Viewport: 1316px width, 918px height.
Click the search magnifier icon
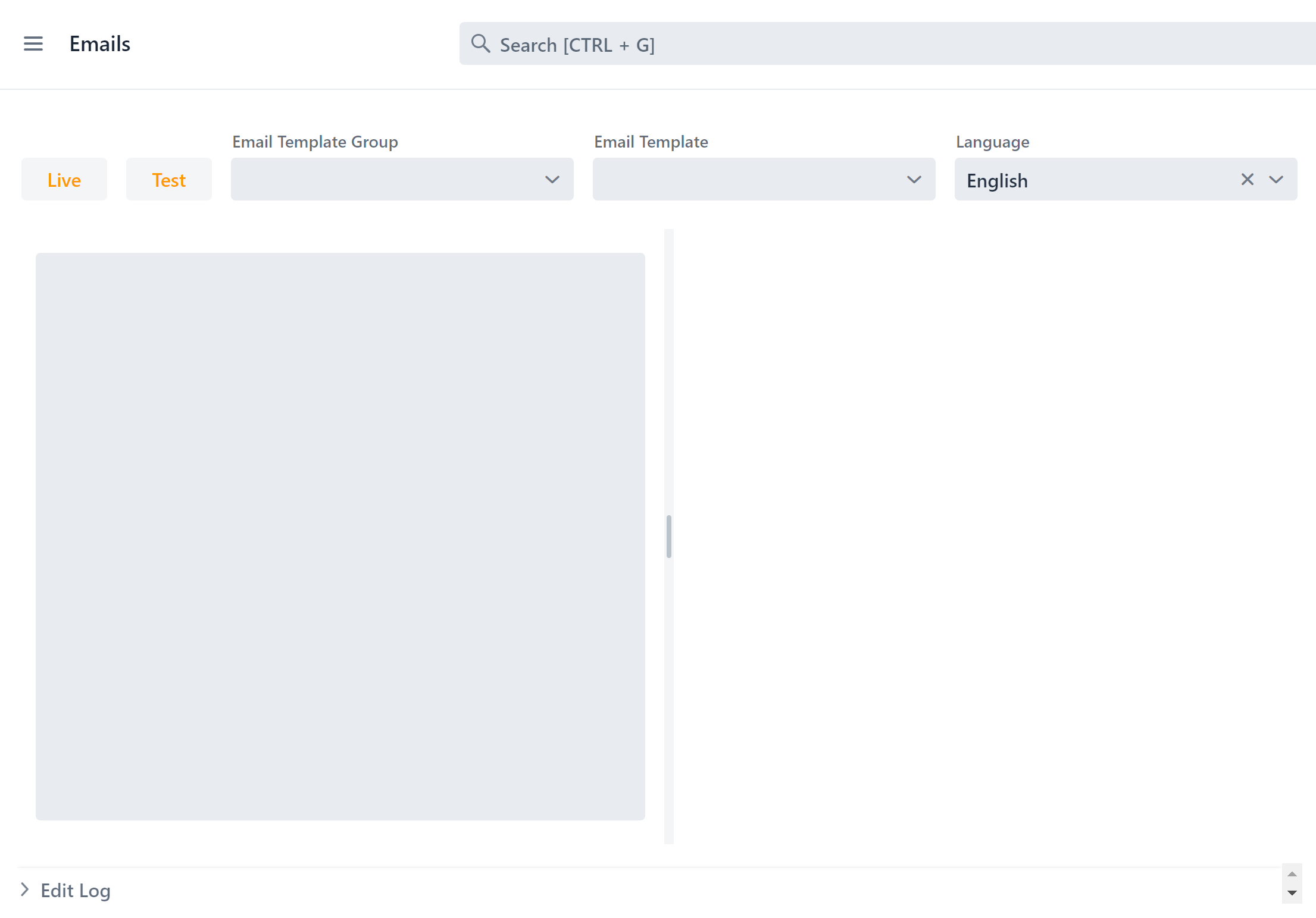[480, 43]
